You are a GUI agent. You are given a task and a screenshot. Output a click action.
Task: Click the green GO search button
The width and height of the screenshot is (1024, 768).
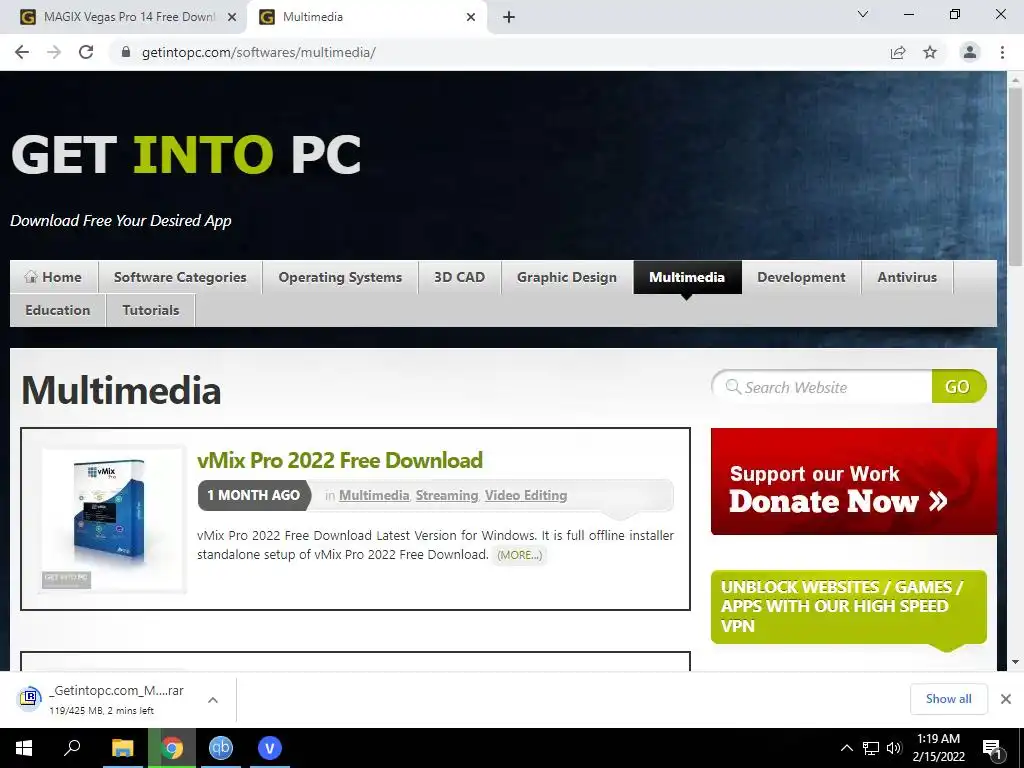958,387
